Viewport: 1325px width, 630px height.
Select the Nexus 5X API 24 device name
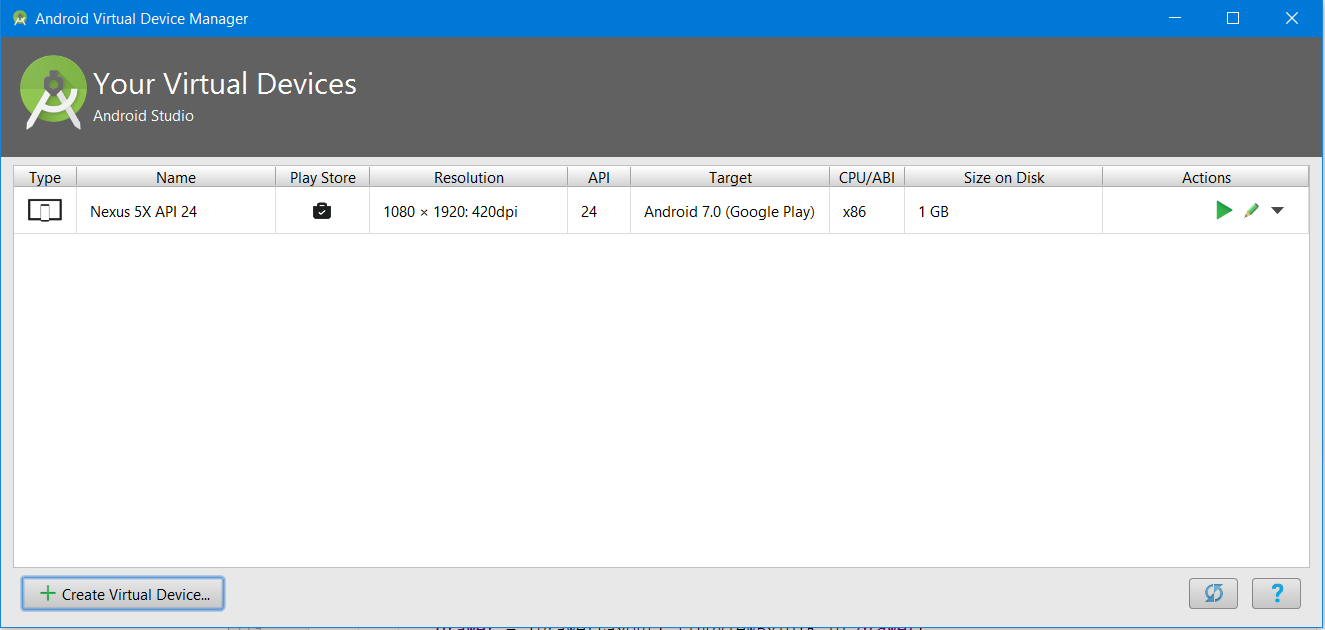144,212
